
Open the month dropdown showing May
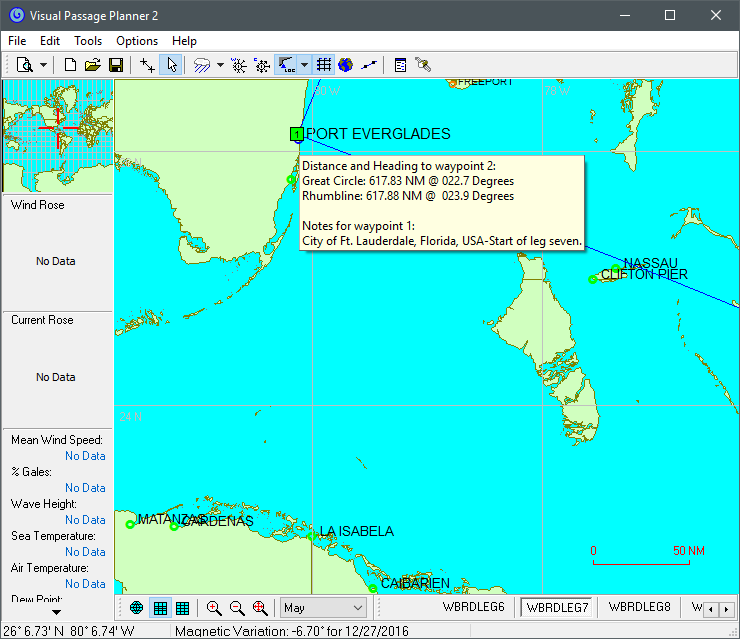point(323,608)
